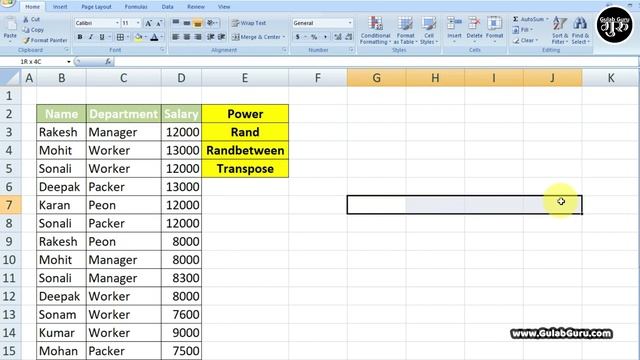Decrease cell indent
The width and height of the screenshot is (640, 360).
[211, 37]
